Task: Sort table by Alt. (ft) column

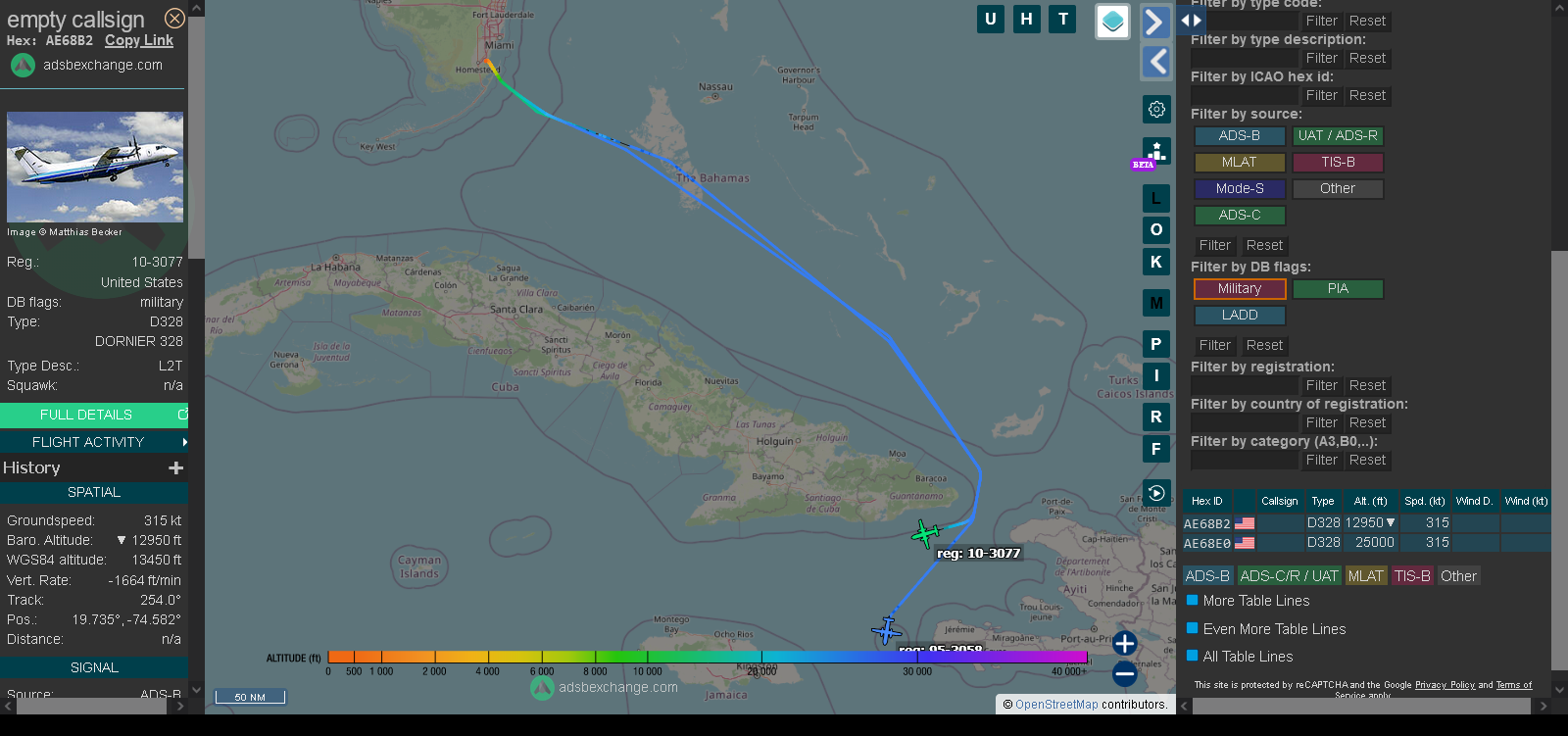Action: click(1371, 501)
